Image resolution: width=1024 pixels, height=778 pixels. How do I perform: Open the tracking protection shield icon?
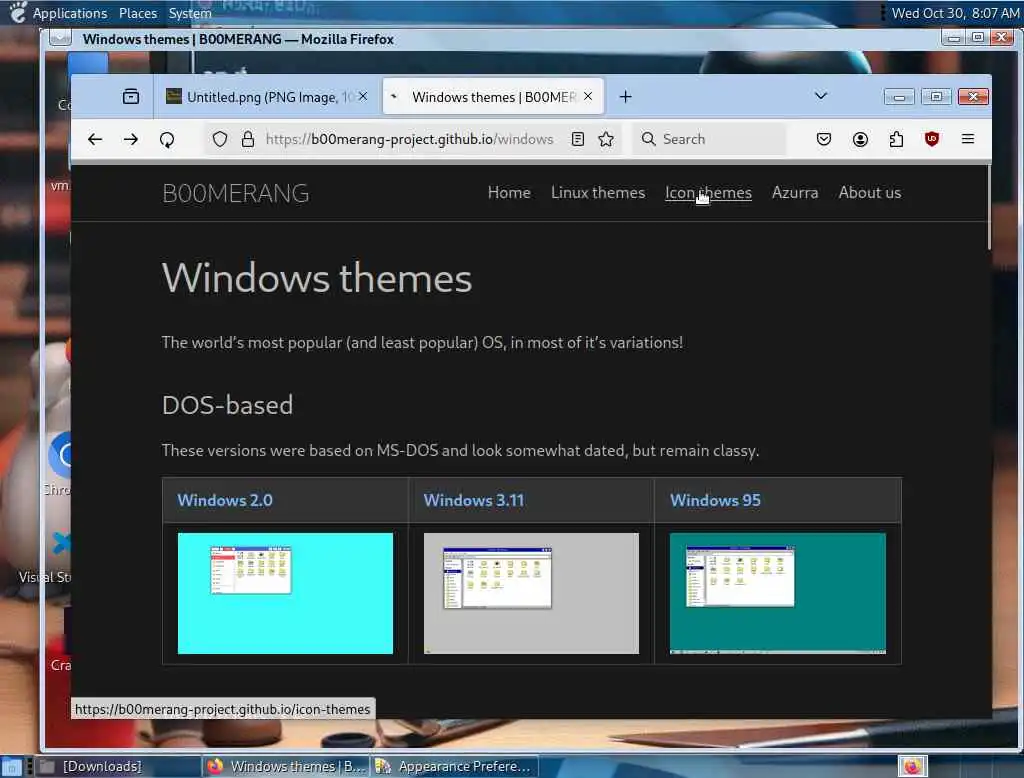point(220,139)
